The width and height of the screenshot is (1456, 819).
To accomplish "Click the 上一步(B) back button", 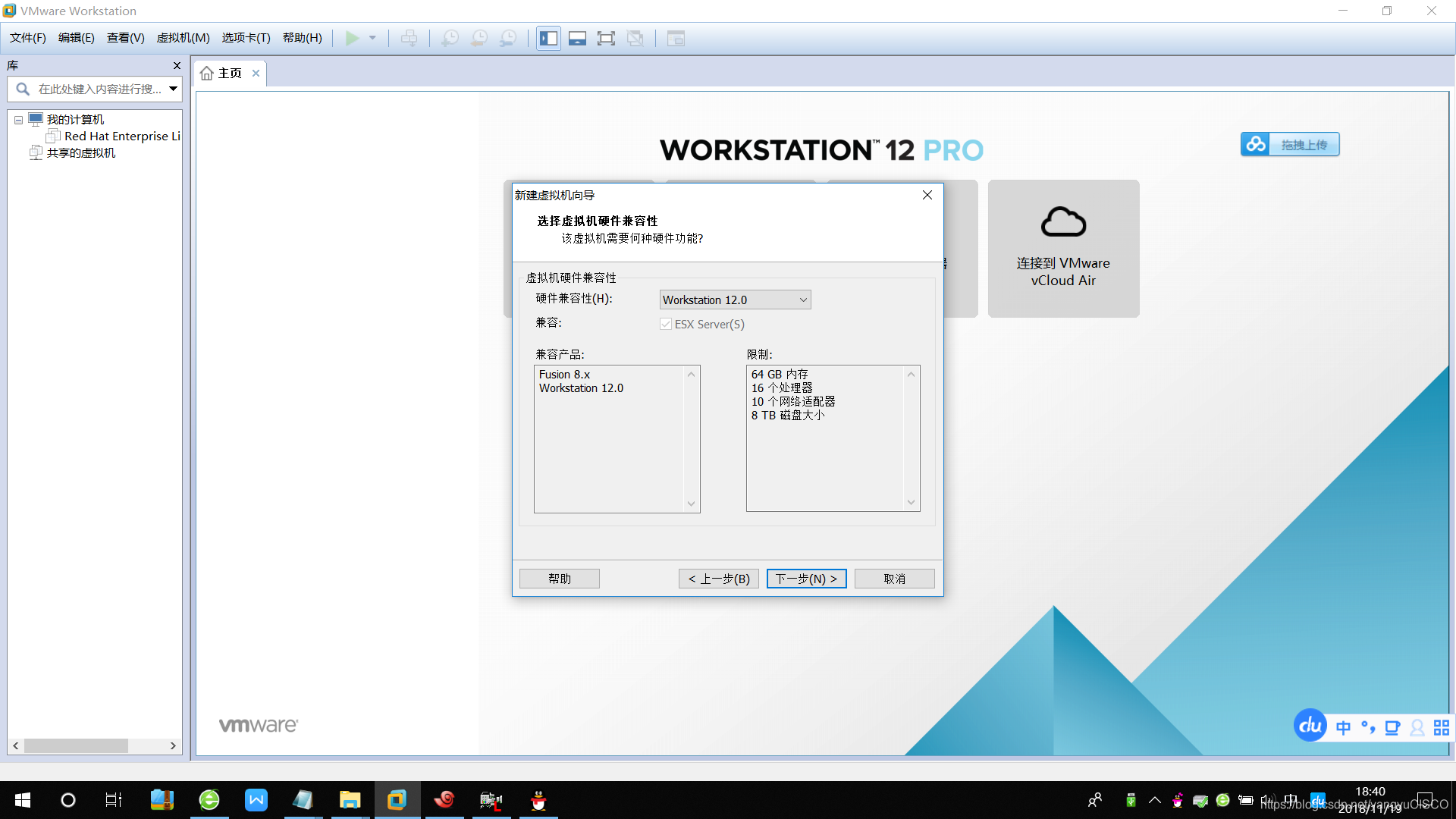I will (719, 579).
